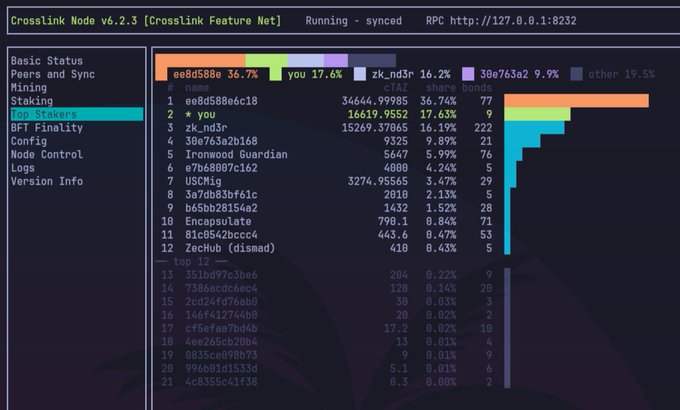The height and width of the screenshot is (410, 680).
Task: Select staker row ee8d588e6c18
Action: pyautogui.click(x=326, y=101)
